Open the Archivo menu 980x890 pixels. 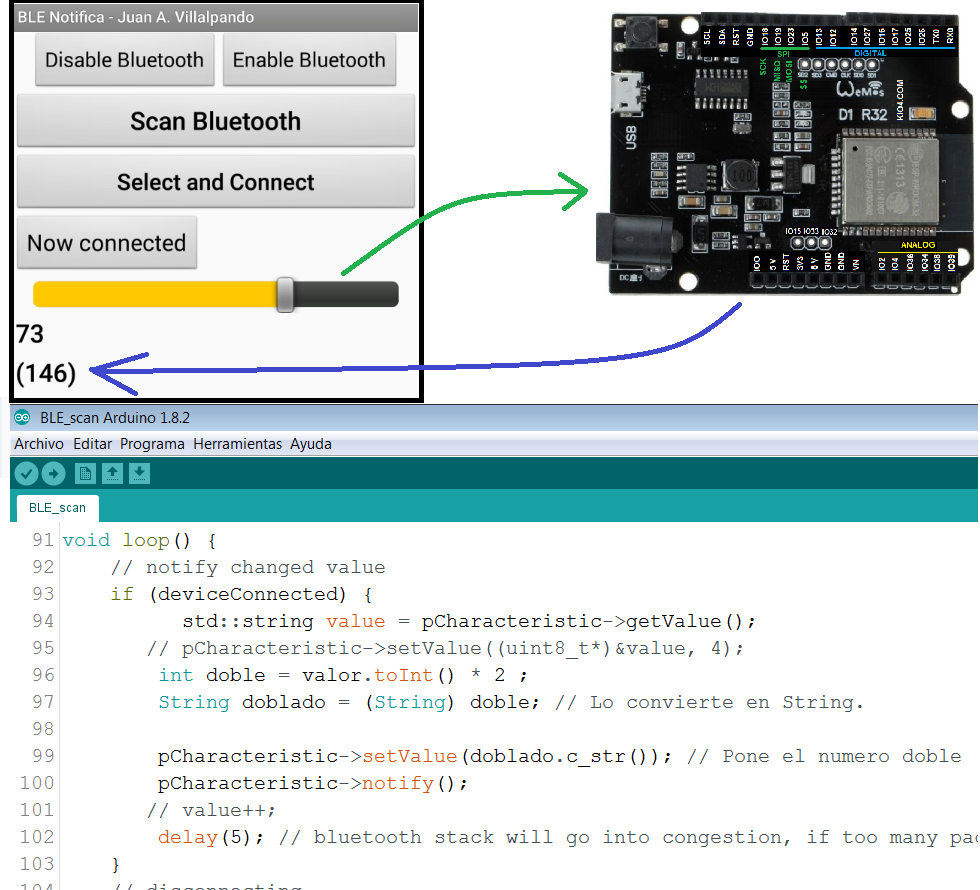pos(39,444)
